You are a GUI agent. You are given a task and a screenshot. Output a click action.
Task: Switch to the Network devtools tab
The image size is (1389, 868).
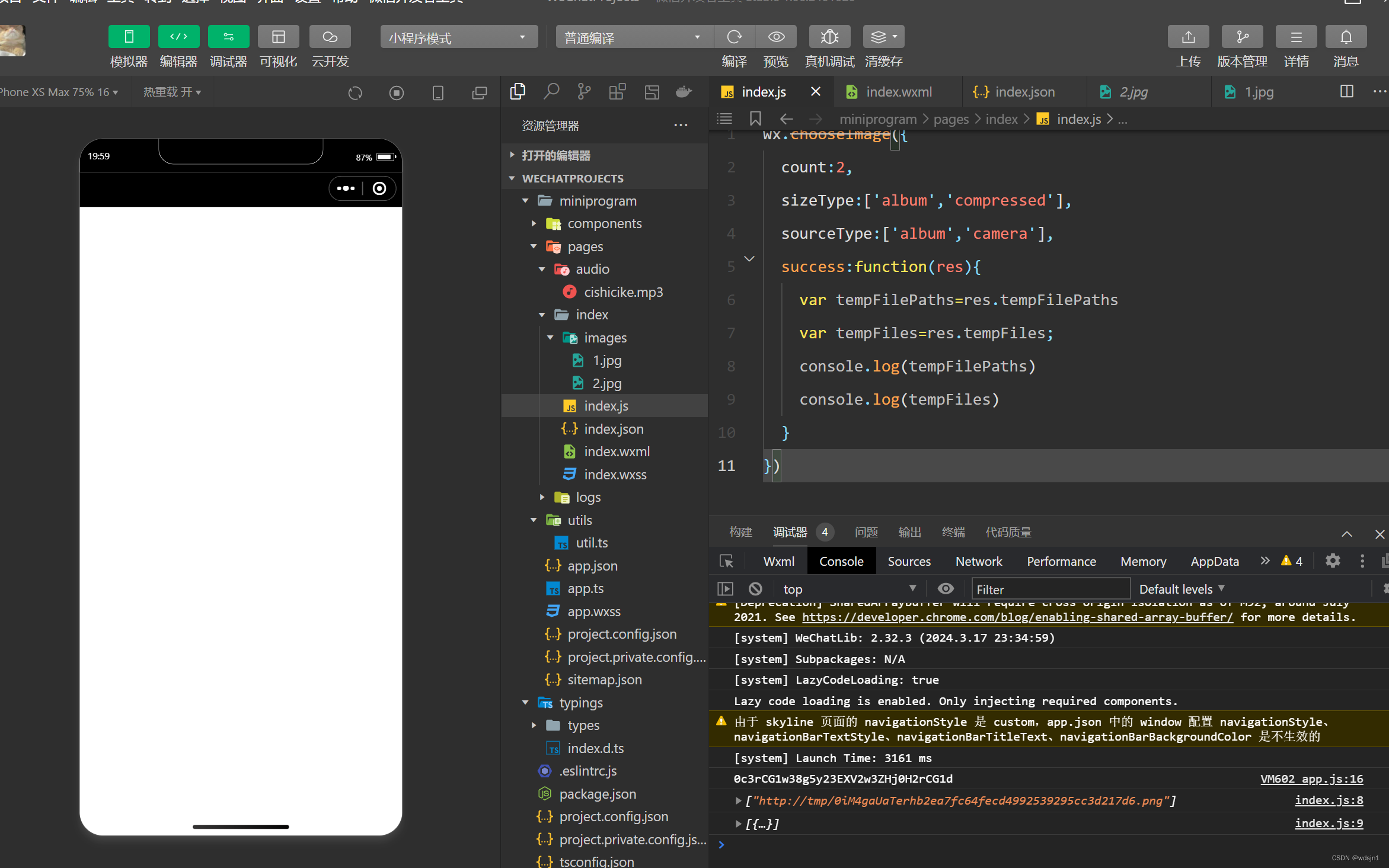click(978, 561)
